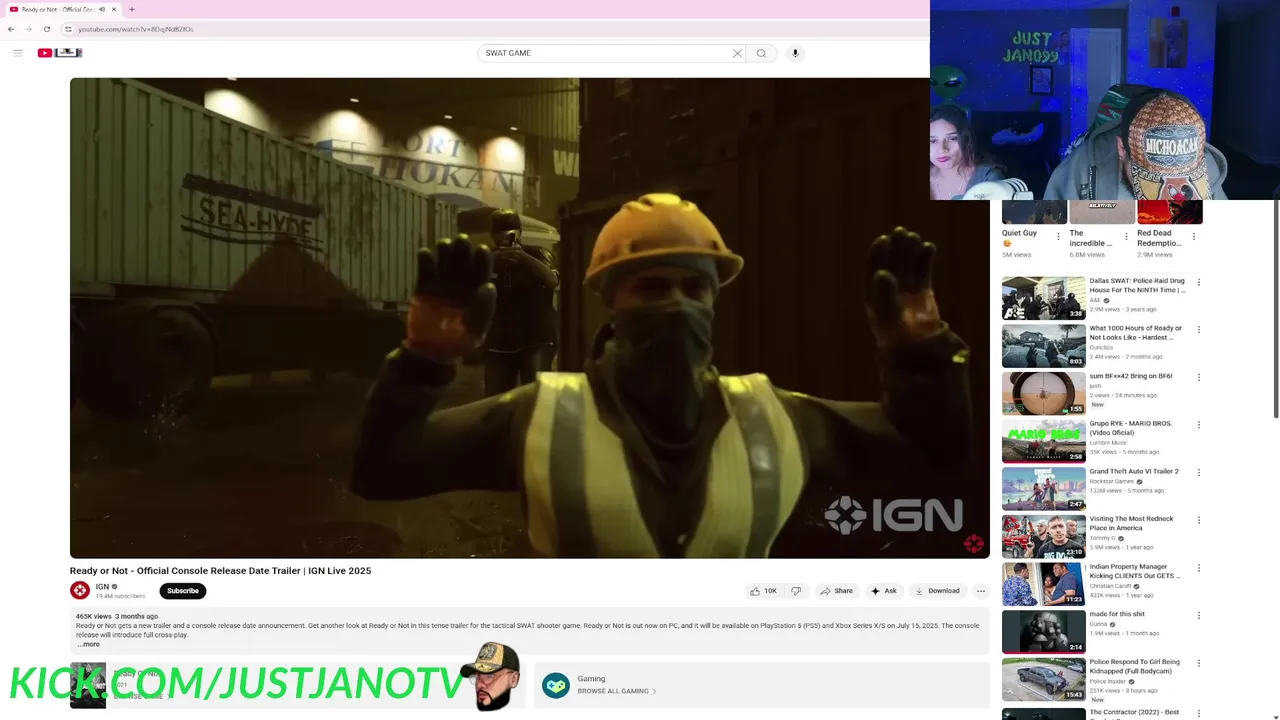The width and height of the screenshot is (1280, 720).
Task: Open options for Dallas SWAT video
Action: coord(1199,282)
